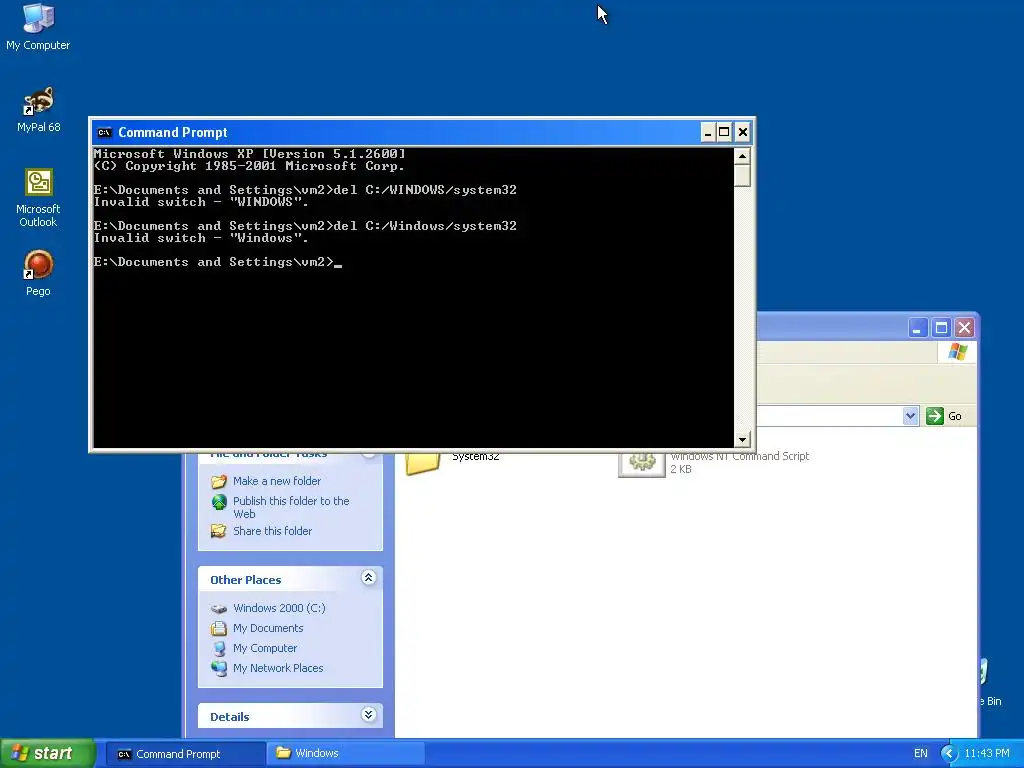Click the Publish to Web globe icon
The height and width of the screenshot is (768, 1024).
(219, 502)
